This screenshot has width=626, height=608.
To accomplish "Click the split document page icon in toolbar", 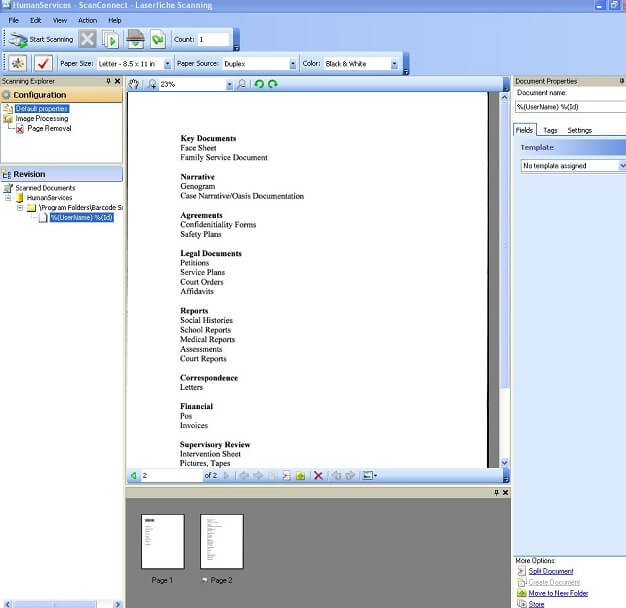I will pos(286,475).
